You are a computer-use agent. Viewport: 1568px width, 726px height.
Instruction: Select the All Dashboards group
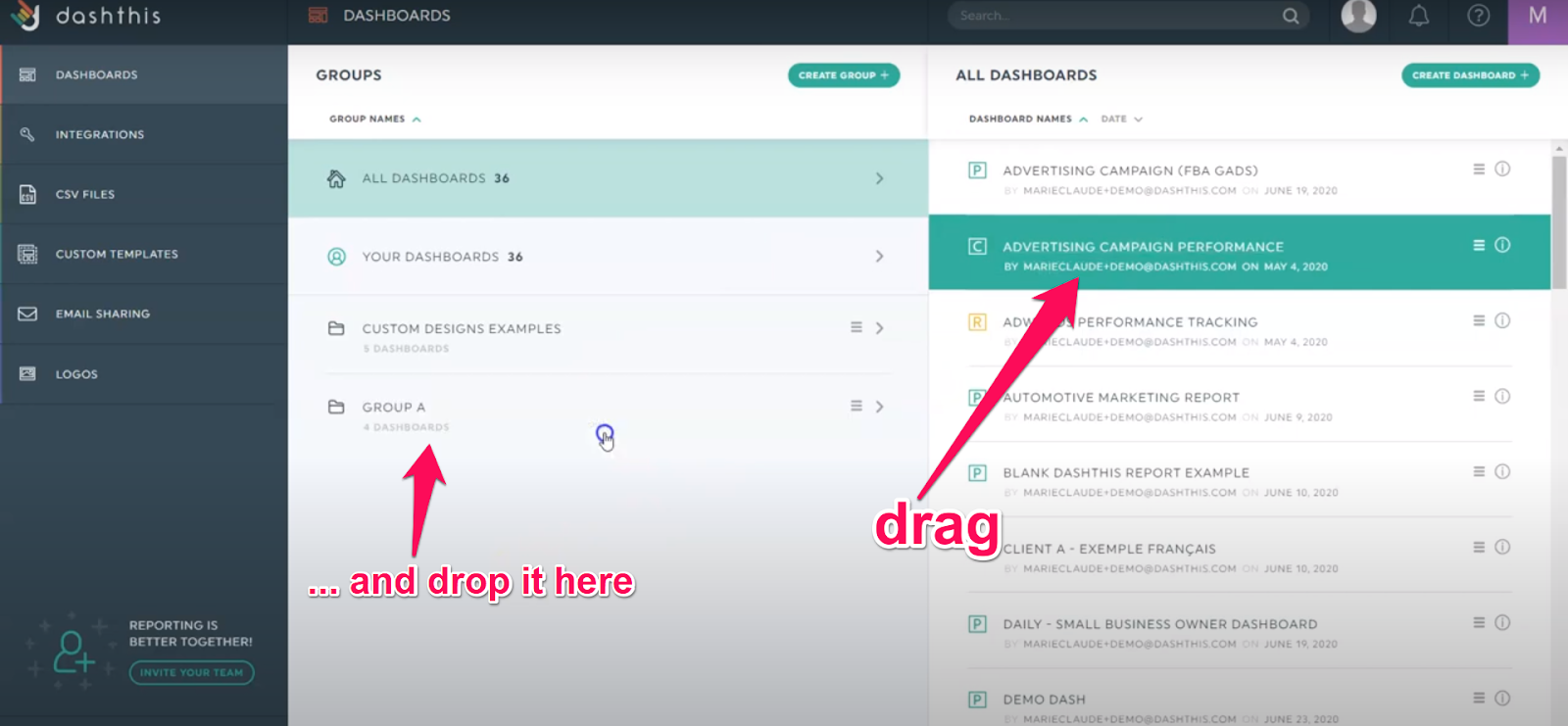coord(608,178)
